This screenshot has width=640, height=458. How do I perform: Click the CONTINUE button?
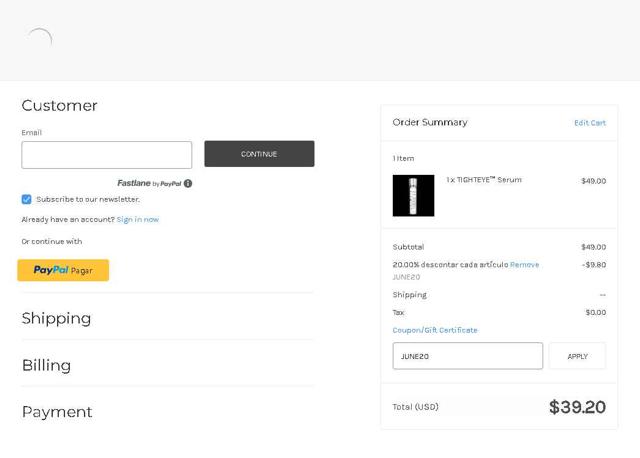(259, 154)
